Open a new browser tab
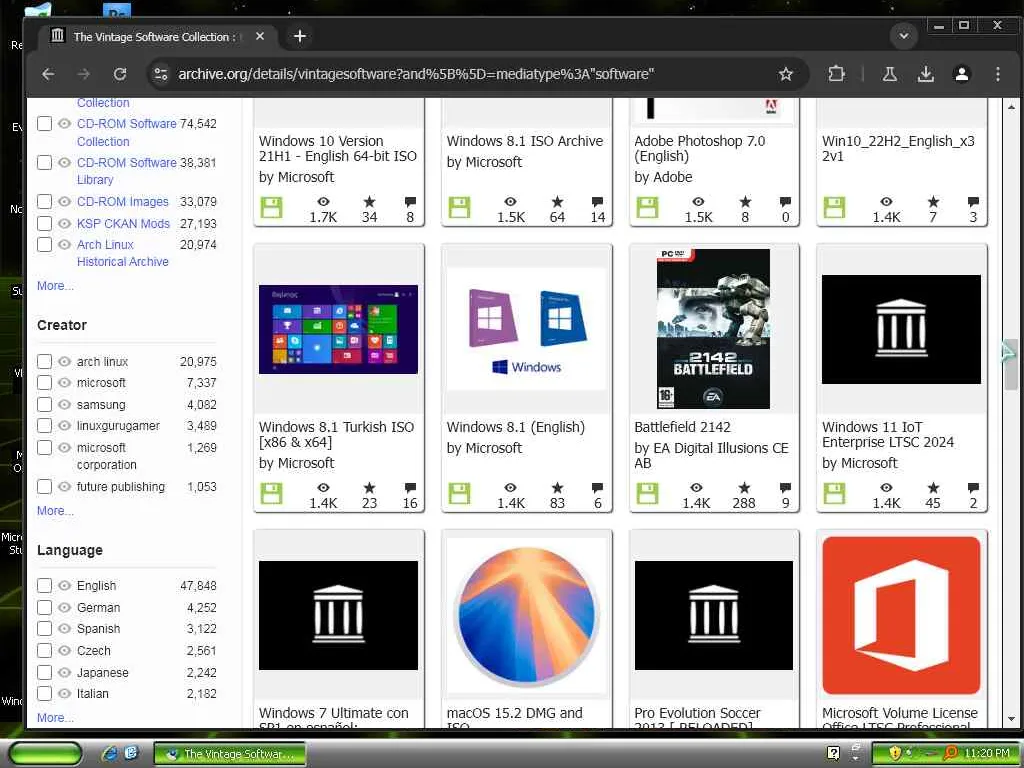The image size is (1024, 768). 300,36
